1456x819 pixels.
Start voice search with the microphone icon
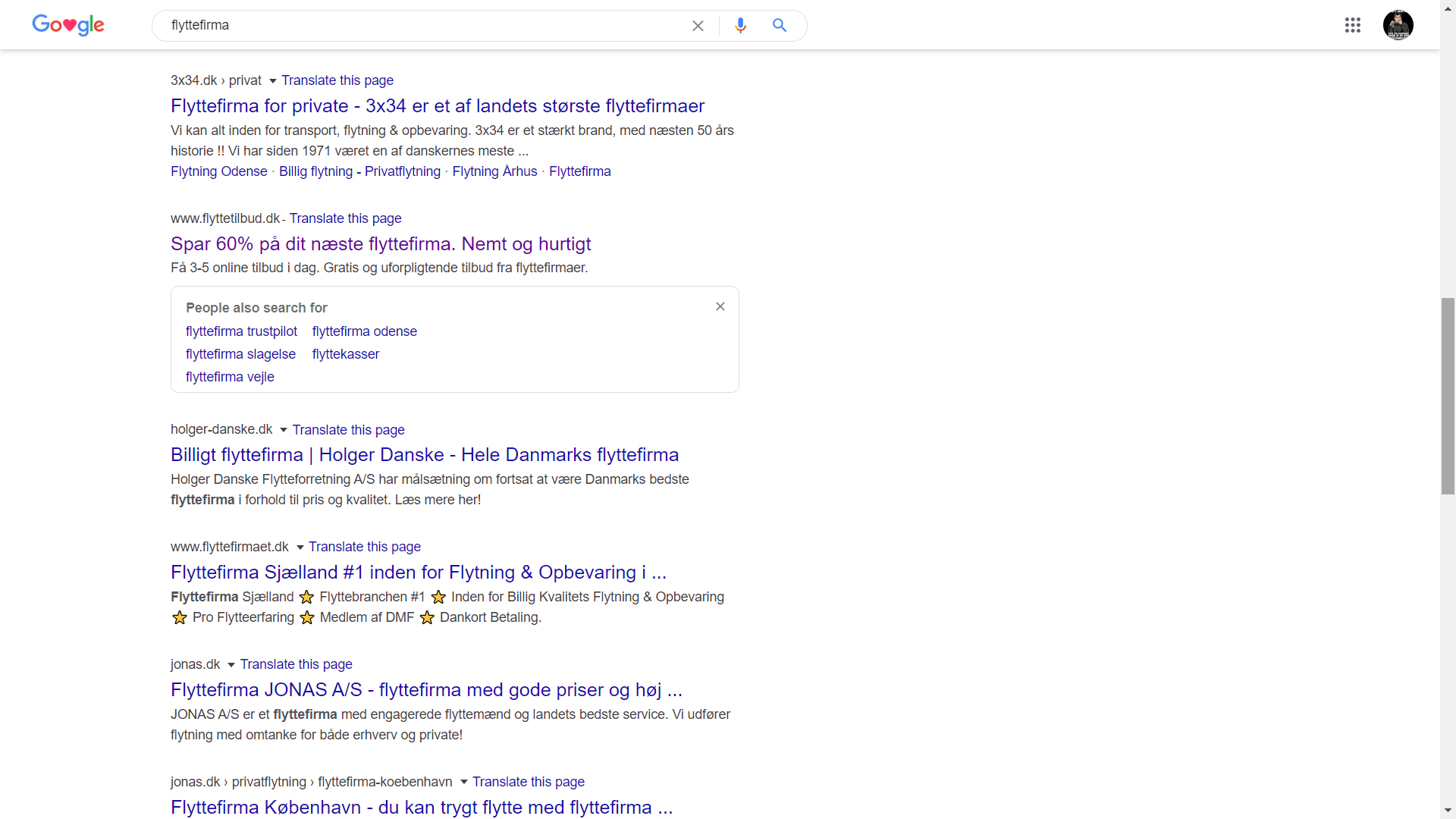[740, 26]
